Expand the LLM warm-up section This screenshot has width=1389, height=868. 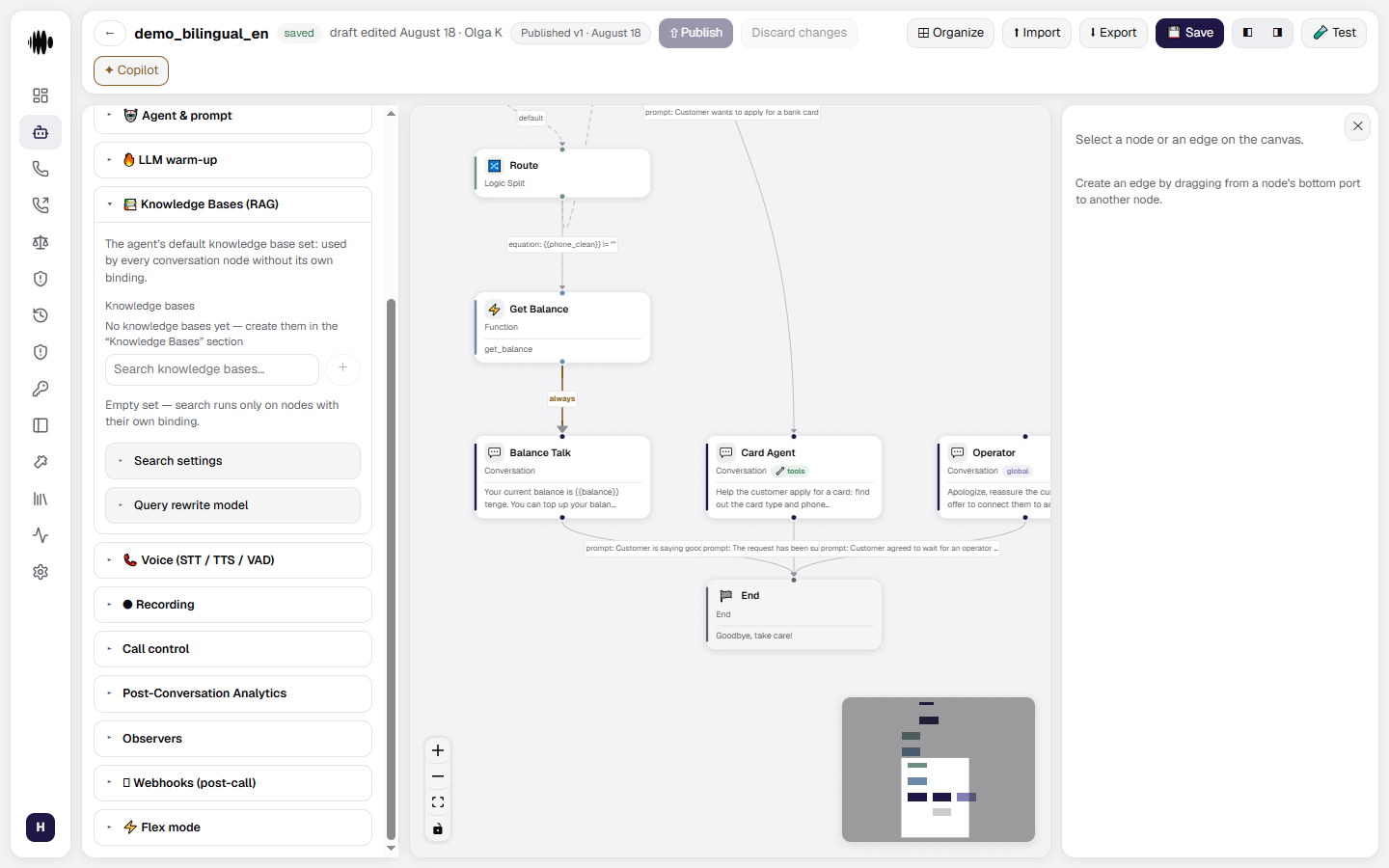pyautogui.click(x=232, y=160)
